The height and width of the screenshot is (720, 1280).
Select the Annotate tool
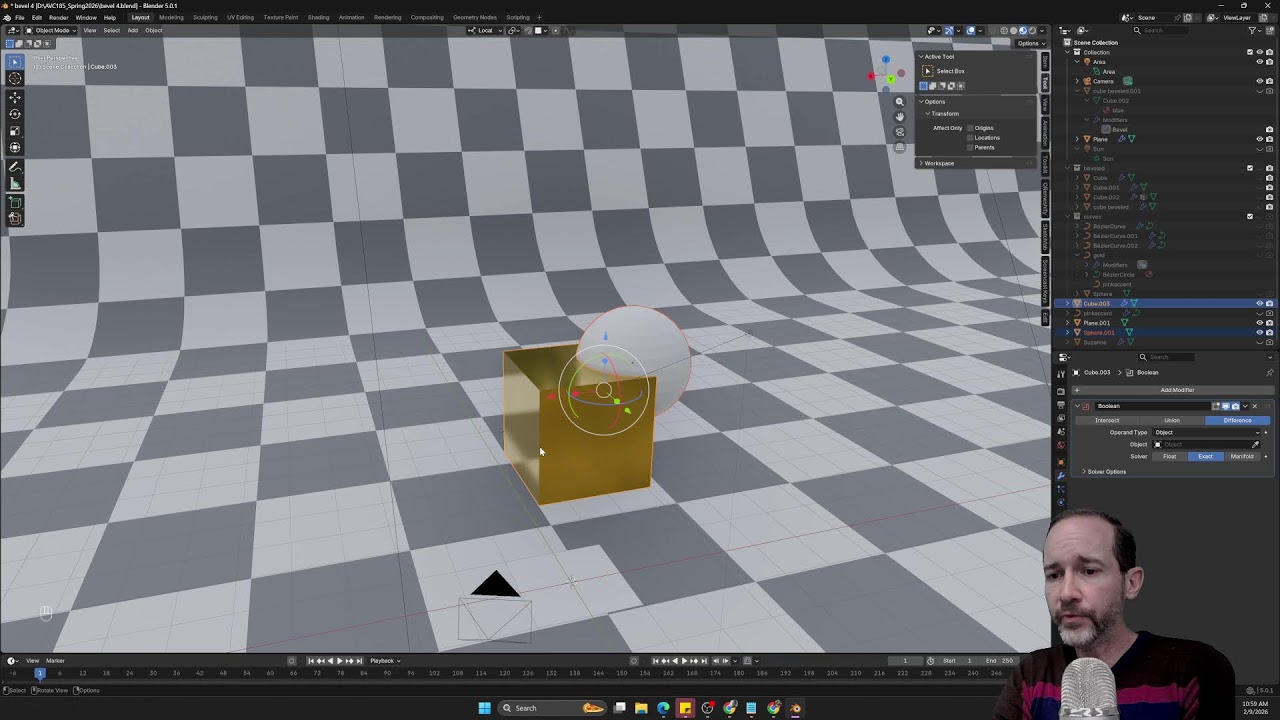(15, 167)
